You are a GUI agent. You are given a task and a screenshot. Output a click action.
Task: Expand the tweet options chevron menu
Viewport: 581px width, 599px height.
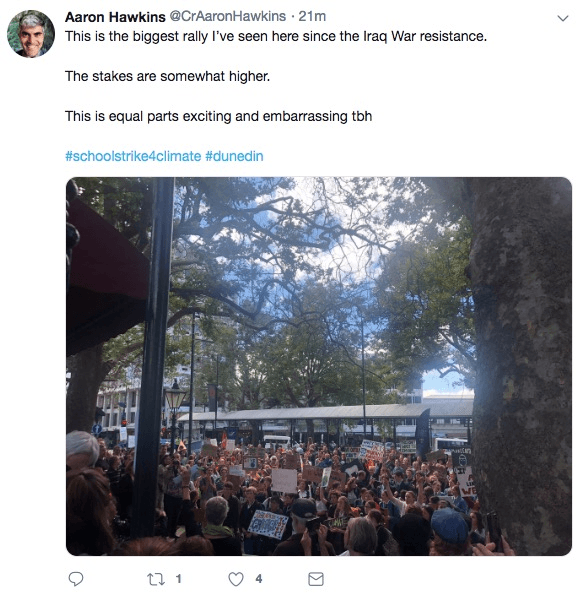563,18
